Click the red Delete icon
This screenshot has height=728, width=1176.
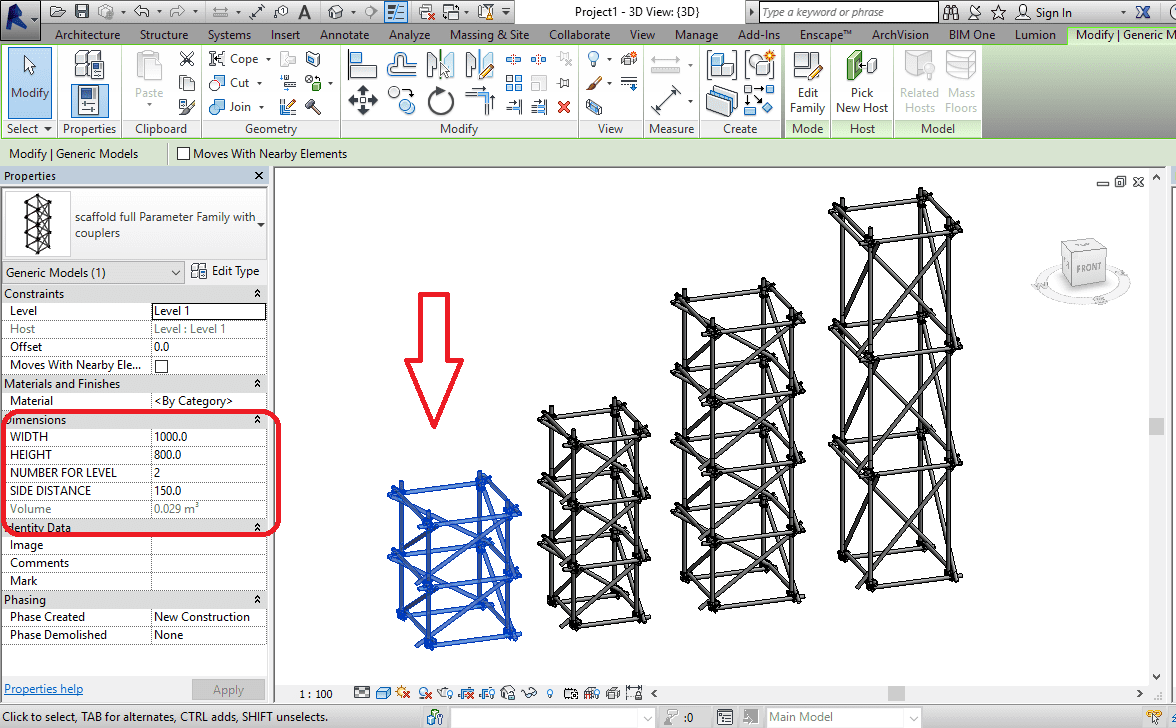(x=564, y=106)
